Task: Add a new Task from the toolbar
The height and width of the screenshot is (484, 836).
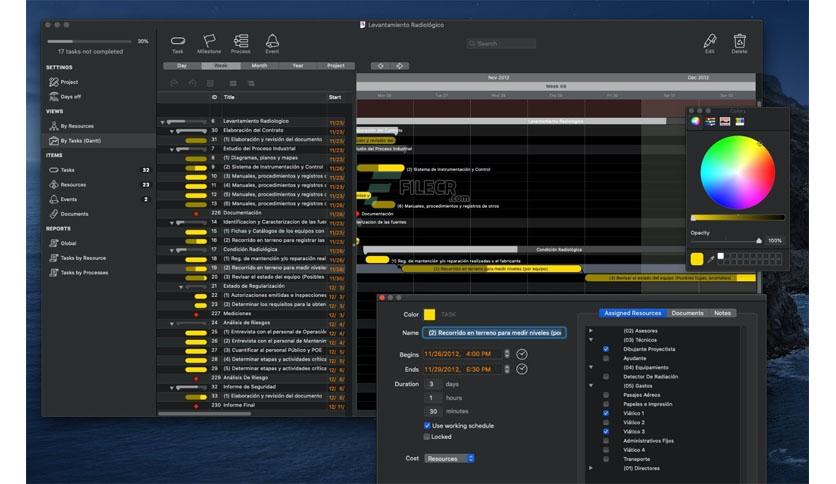Action: coord(178,44)
